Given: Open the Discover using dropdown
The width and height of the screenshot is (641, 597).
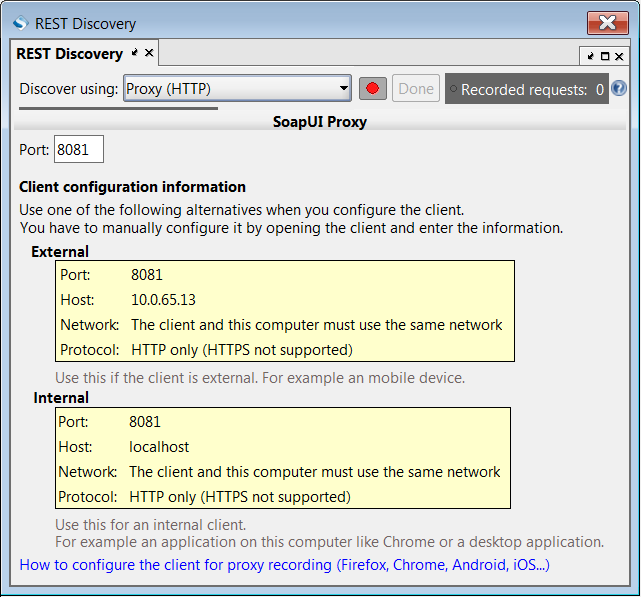Looking at the screenshot, I should (238, 88).
